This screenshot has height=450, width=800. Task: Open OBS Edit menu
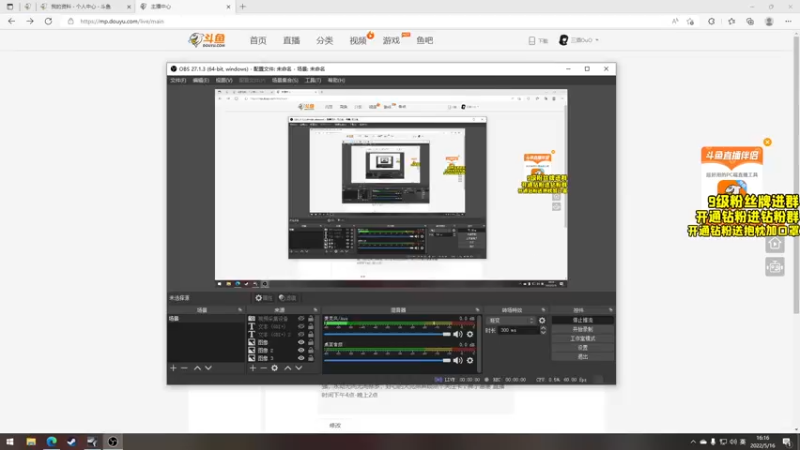point(201,81)
